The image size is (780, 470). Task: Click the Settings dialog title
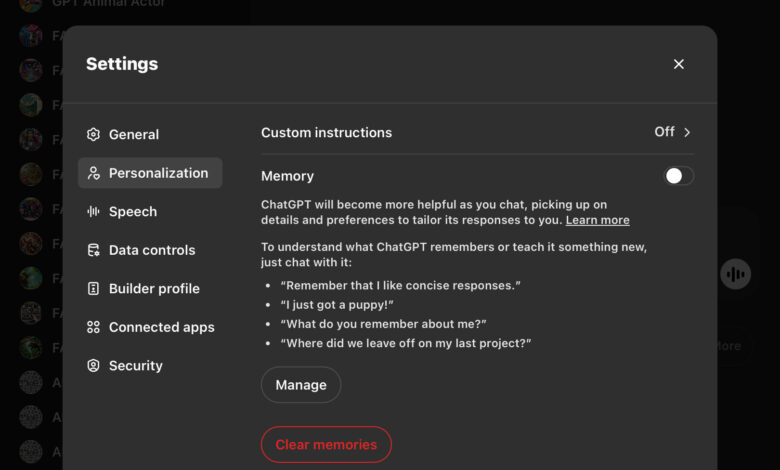[122, 64]
